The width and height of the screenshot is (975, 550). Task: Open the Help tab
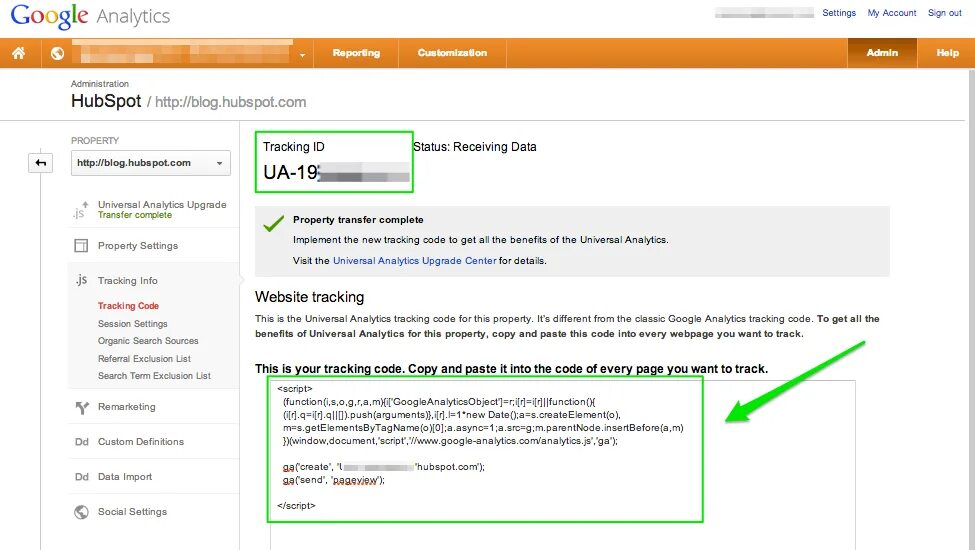tap(948, 53)
